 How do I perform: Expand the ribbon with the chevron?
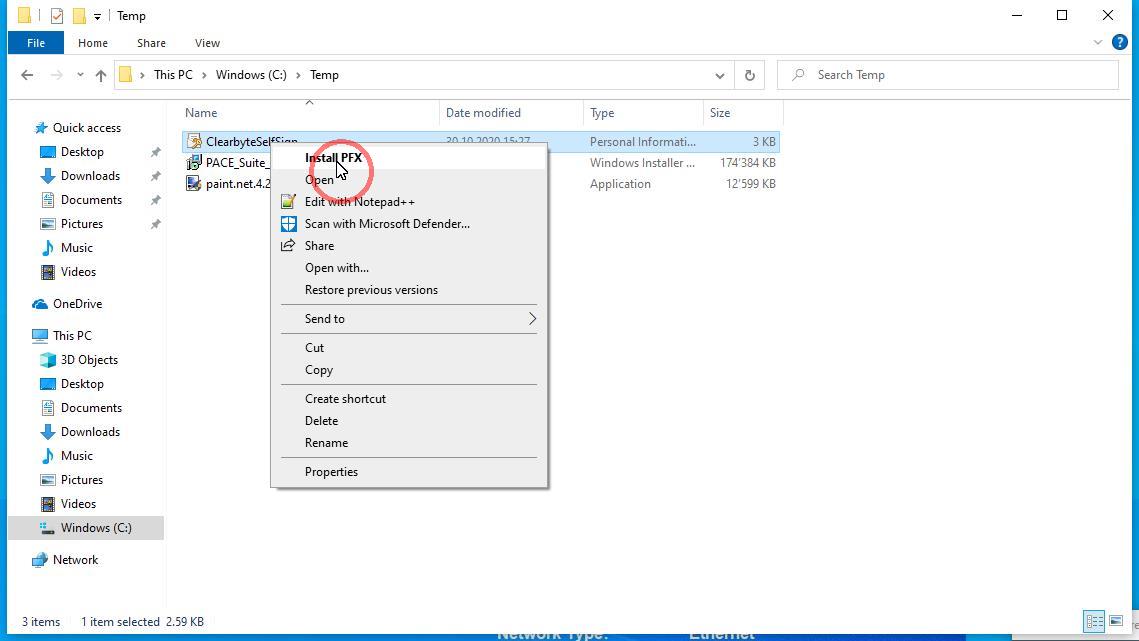pos(1098,43)
